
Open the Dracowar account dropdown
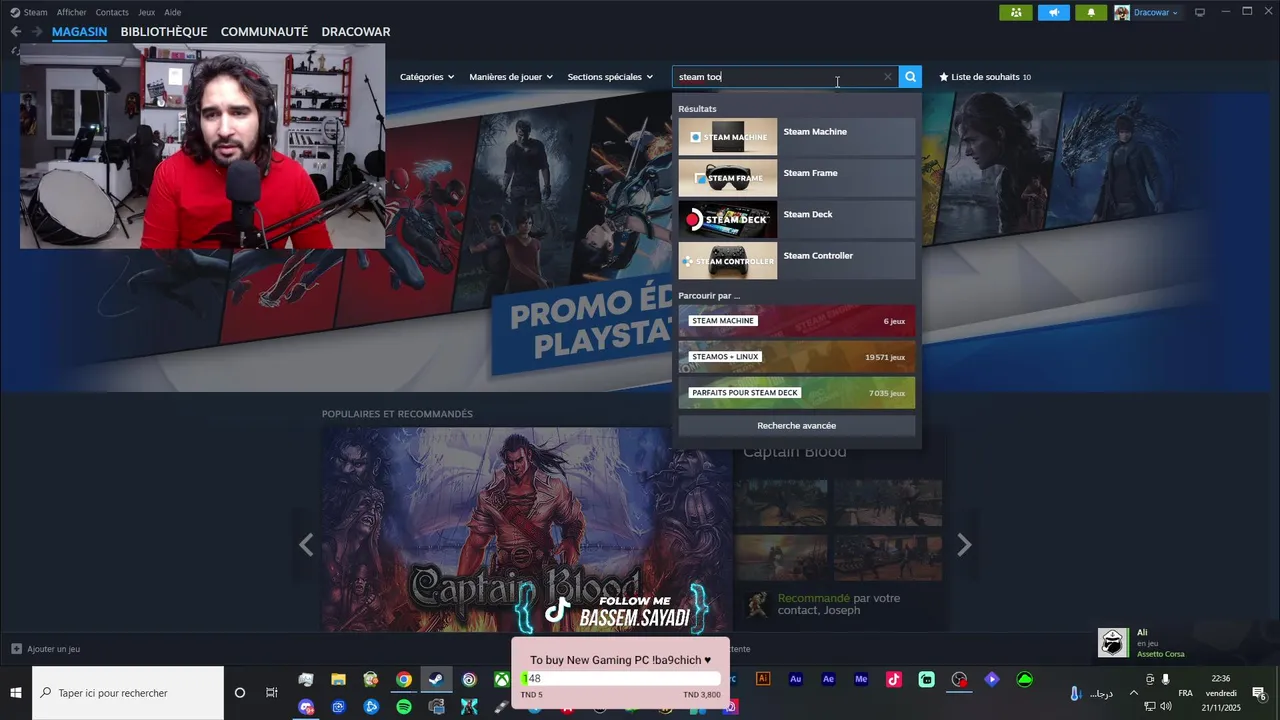click(1147, 12)
